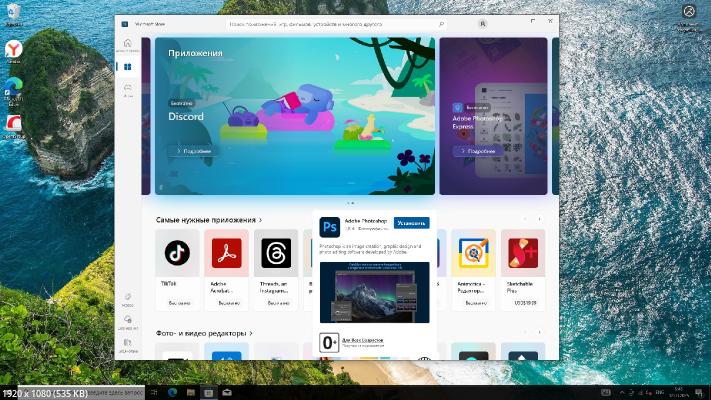The height and width of the screenshot is (400, 711).
Task: Click the 0+ age rating badge
Action: tap(329, 342)
